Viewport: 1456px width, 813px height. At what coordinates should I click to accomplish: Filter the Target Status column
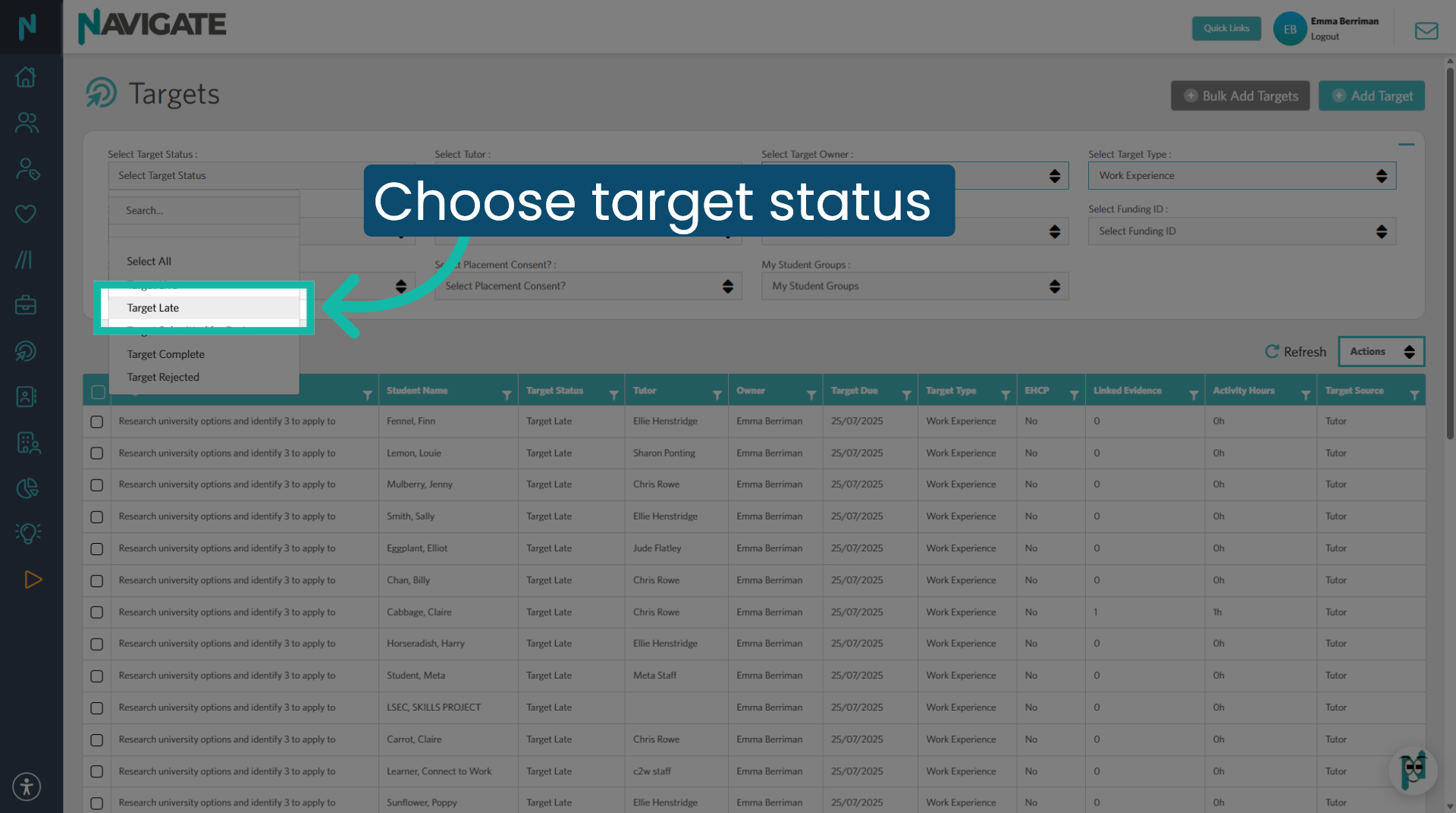click(613, 395)
